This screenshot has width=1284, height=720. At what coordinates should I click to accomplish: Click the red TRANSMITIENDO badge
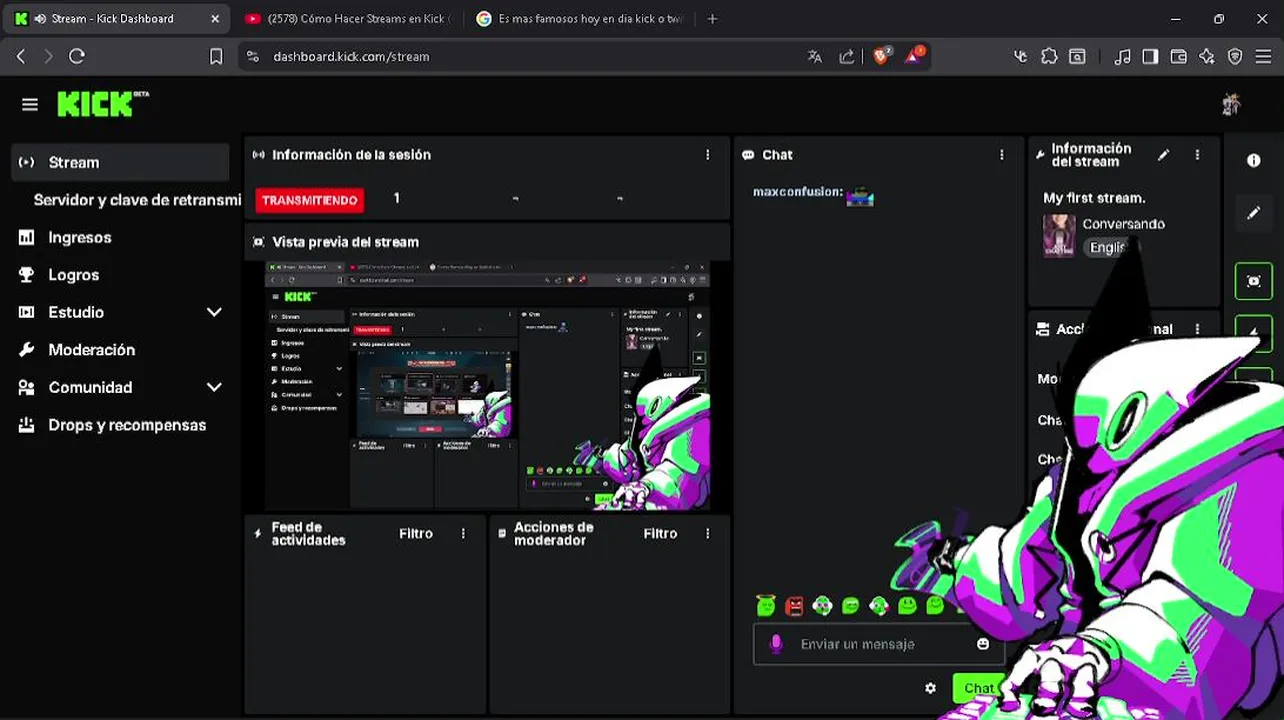[x=310, y=200]
